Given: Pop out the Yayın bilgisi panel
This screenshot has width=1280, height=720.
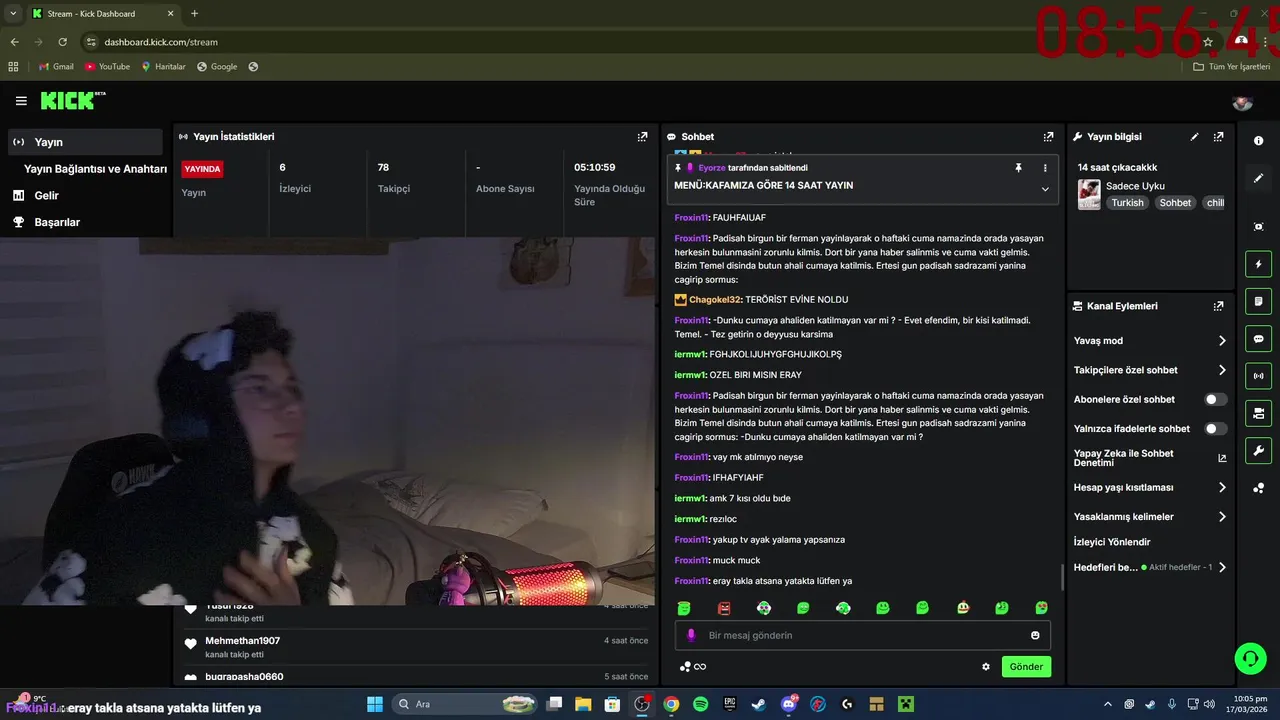Looking at the screenshot, I should pos(1218,137).
